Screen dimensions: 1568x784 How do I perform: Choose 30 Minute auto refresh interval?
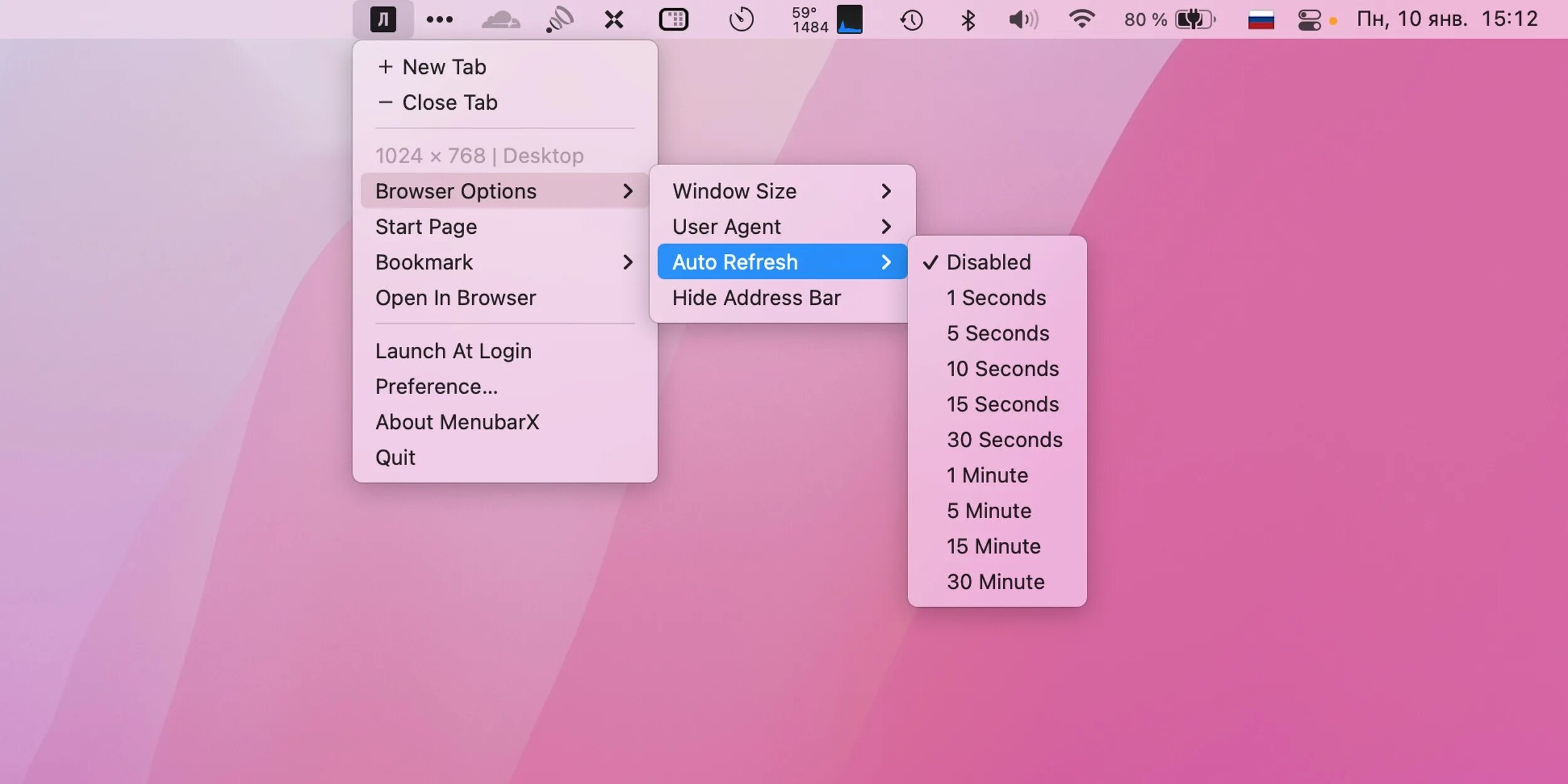(x=995, y=582)
